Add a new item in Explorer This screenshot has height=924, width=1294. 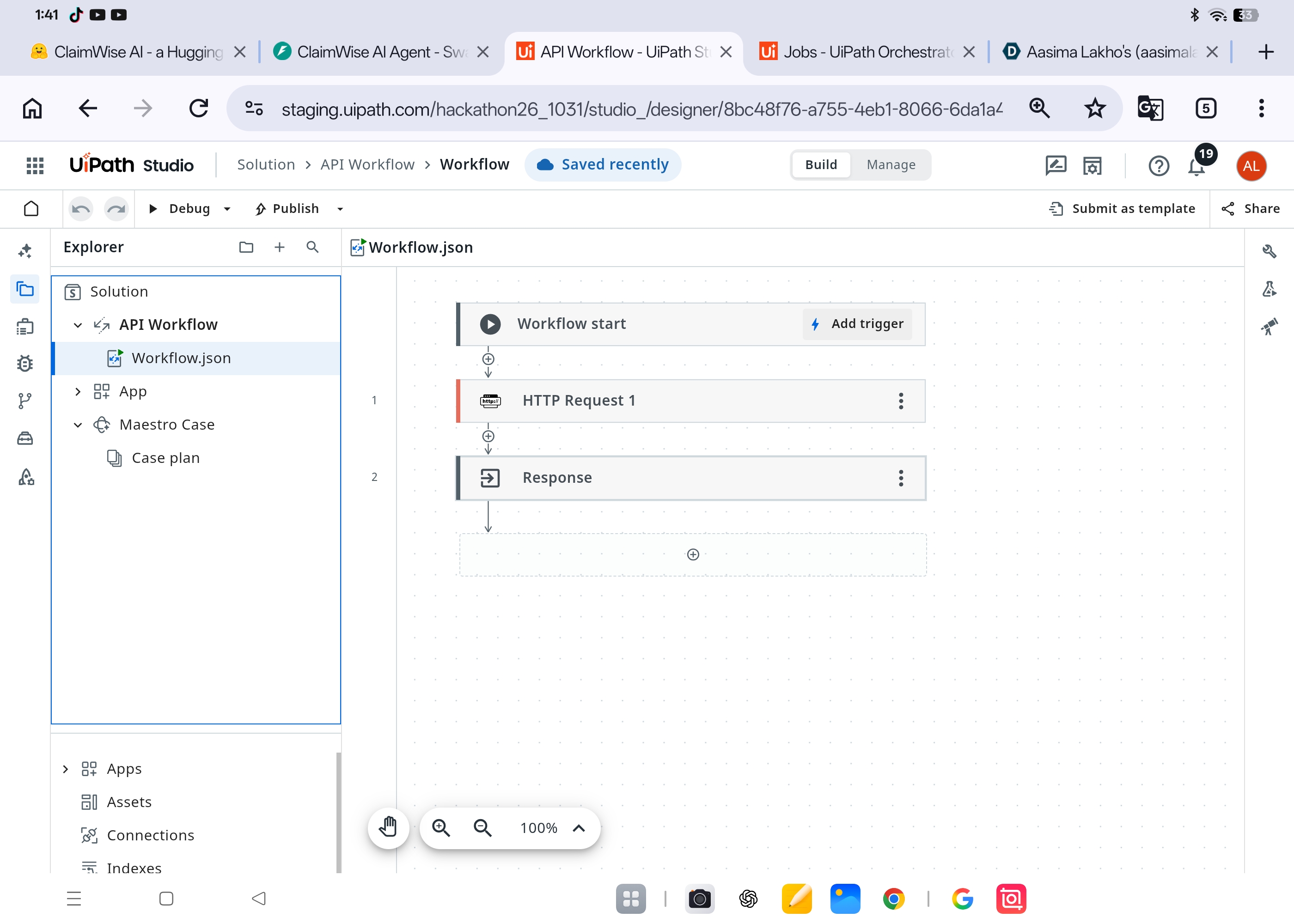[280, 247]
